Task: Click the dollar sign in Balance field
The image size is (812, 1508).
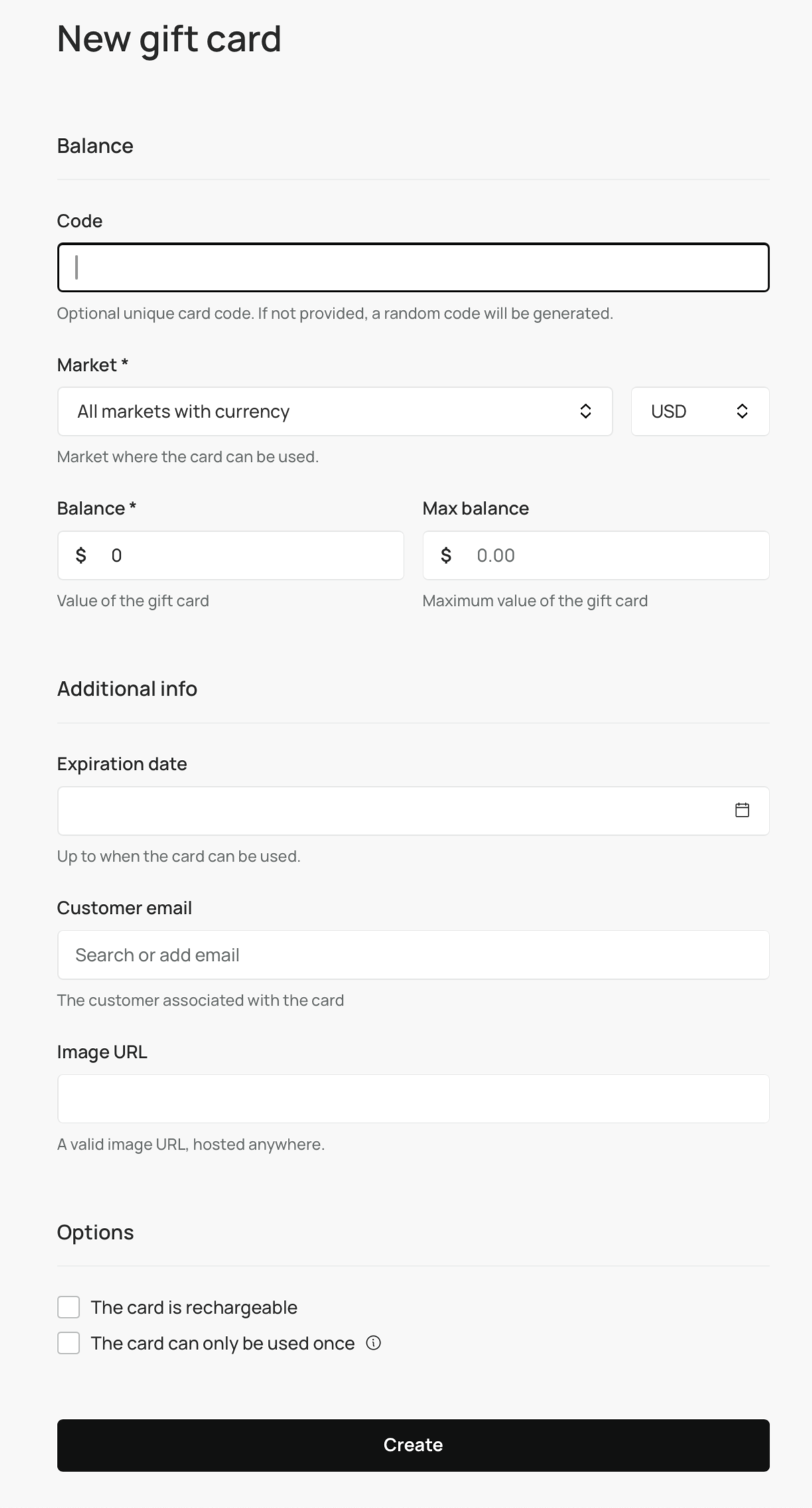Action: (81, 555)
